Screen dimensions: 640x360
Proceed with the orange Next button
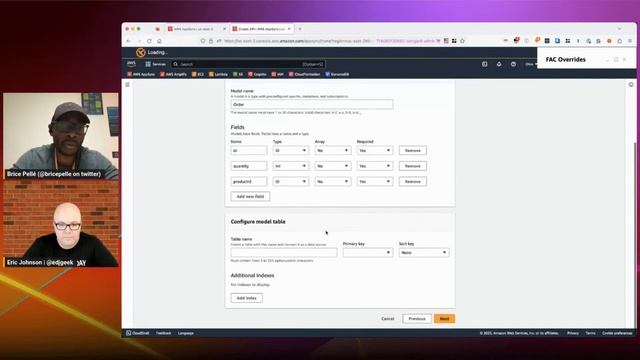[x=444, y=319]
